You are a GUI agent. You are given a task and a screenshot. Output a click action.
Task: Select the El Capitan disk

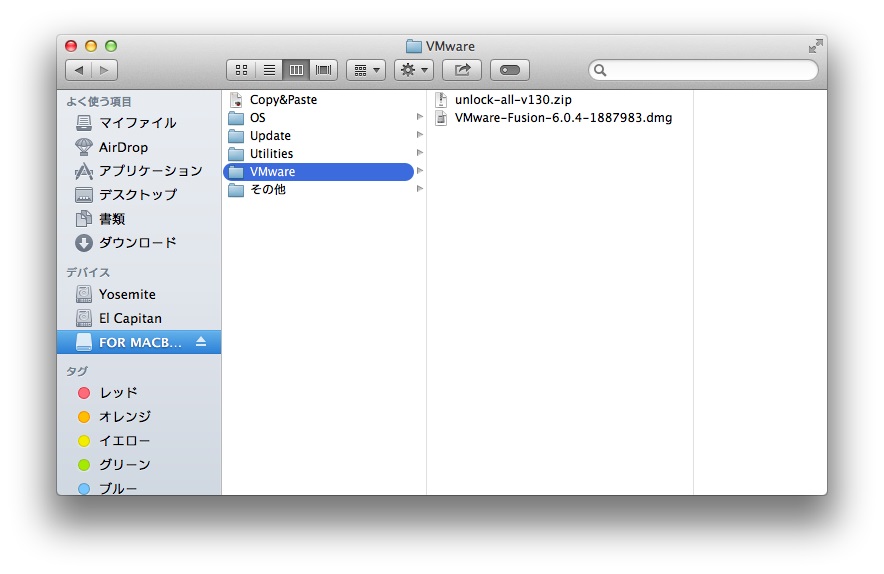139,319
